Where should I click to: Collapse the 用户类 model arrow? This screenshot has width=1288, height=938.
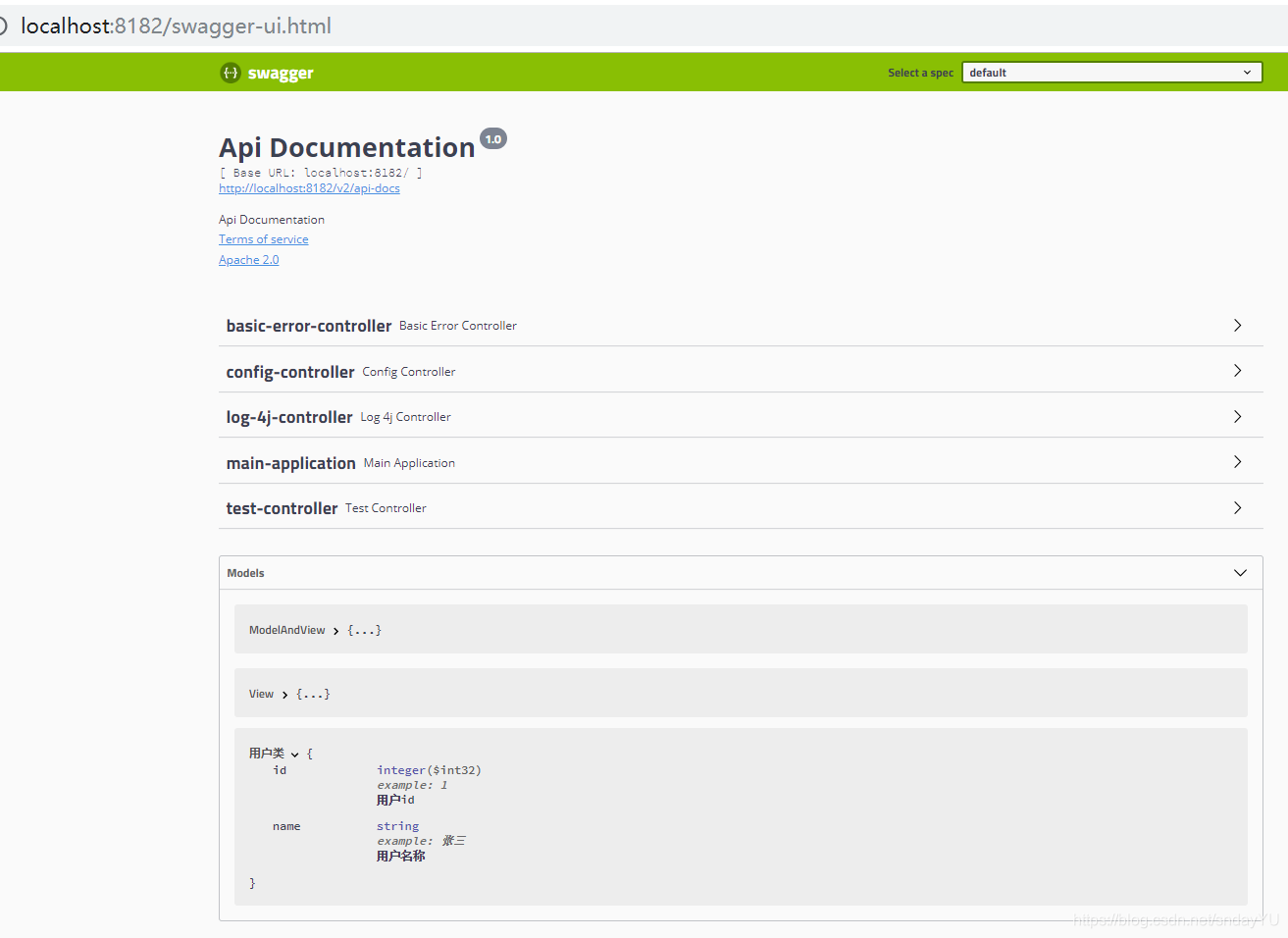(294, 755)
